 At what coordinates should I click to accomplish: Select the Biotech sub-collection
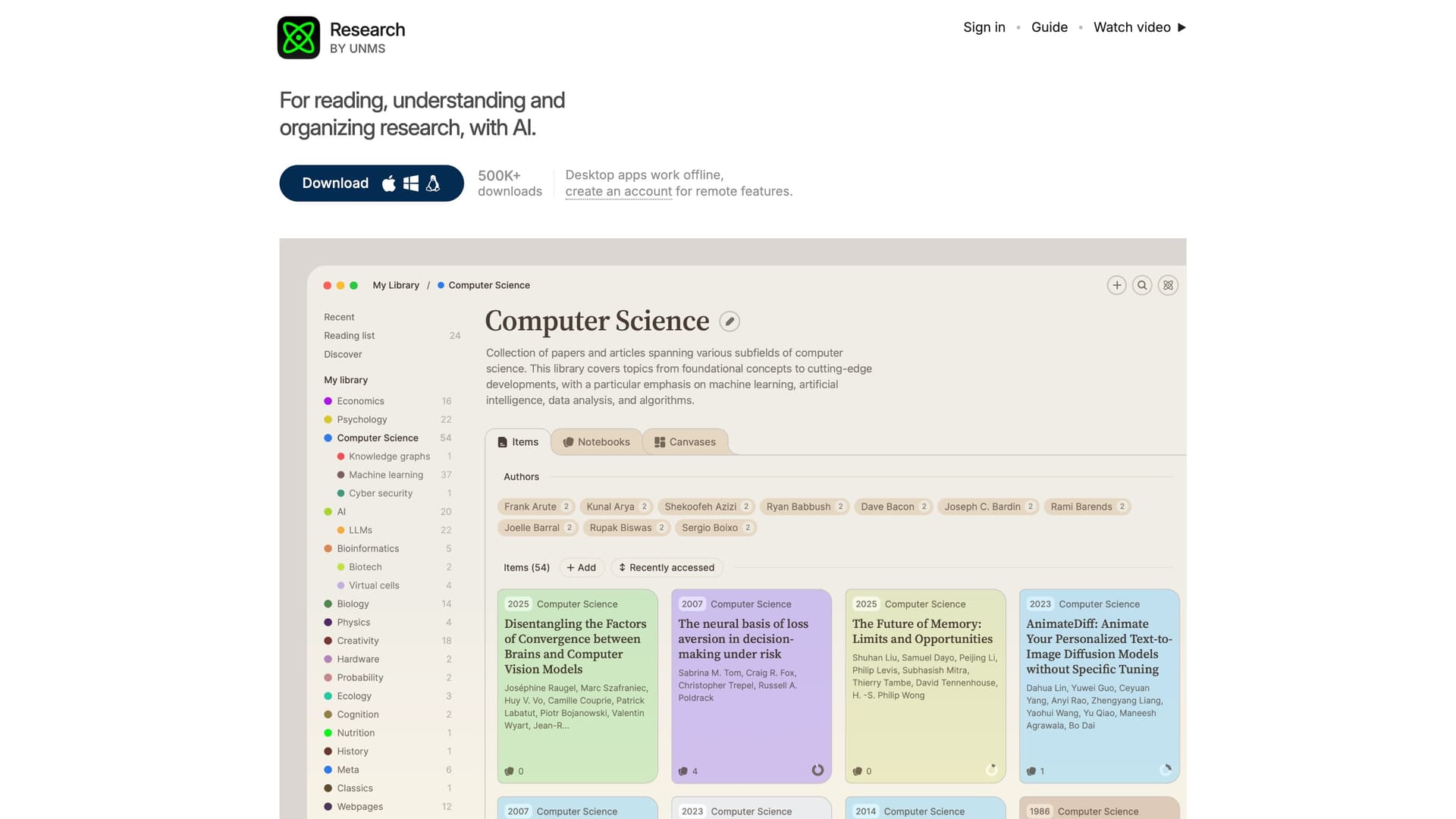point(394,567)
